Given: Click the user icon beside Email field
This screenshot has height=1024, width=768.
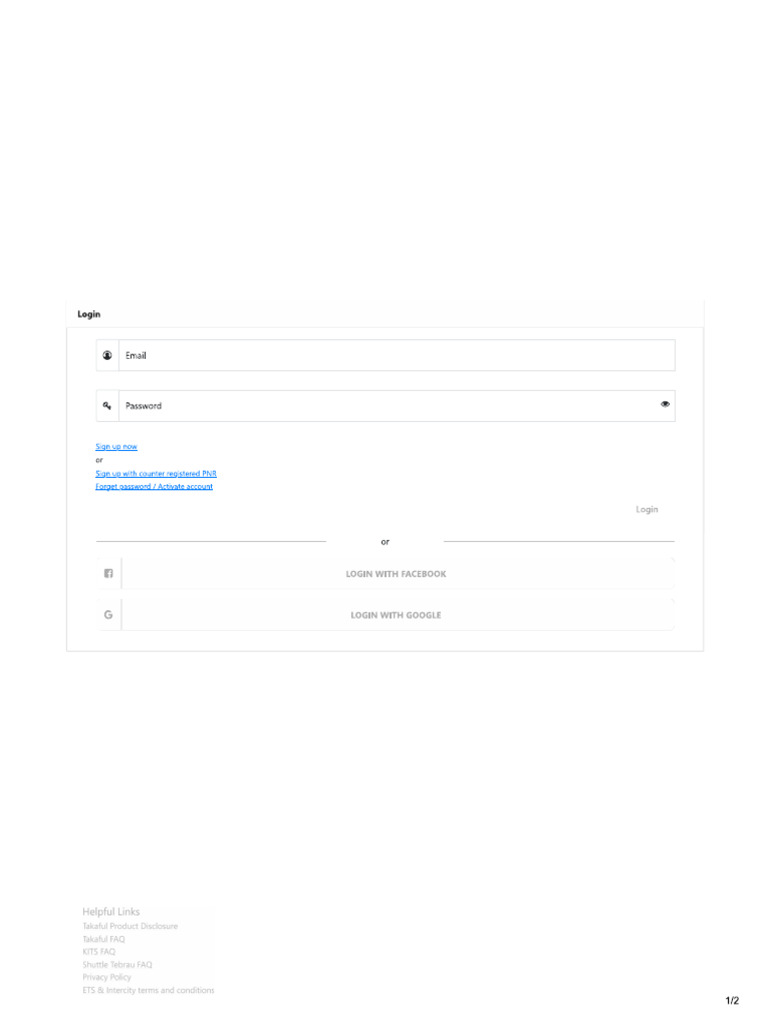Looking at the screenshot, I should (x=108, y=355).
